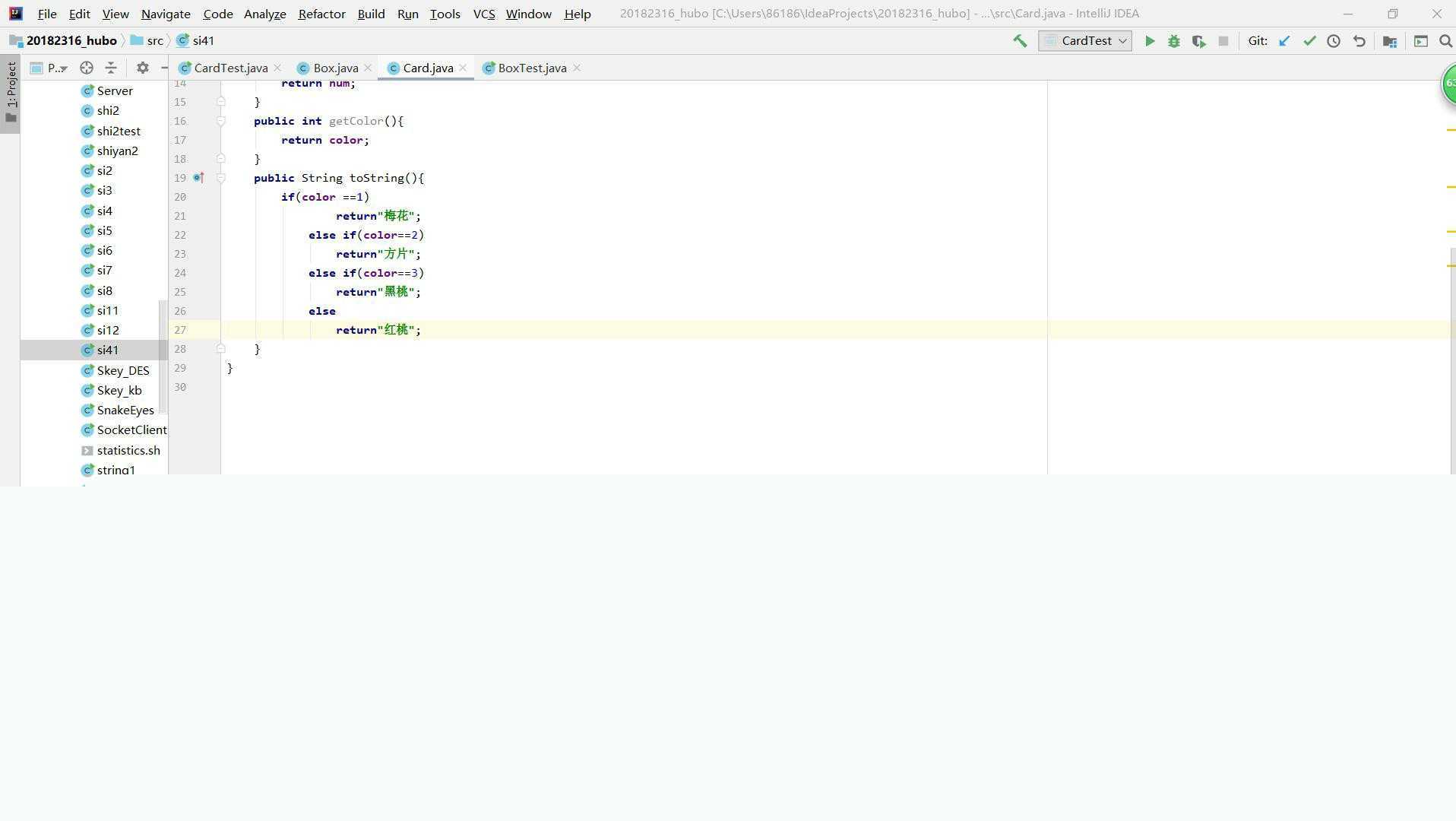Collapse the getColor method fold at line 16
This screenshot has height=821, width=1456.
pos(220,121)
